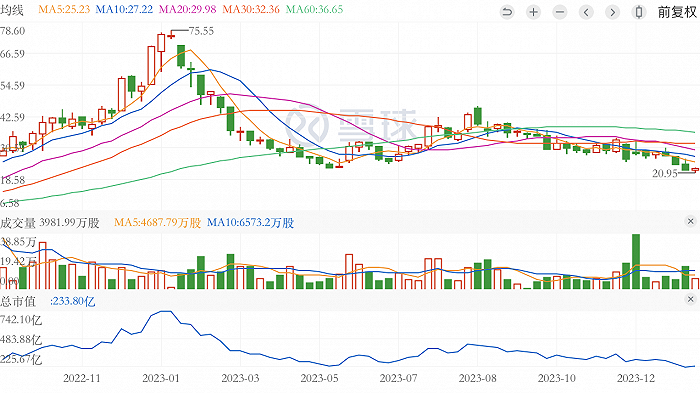Shift chart left with the chevron icon
The width and height of the screenshot is (700, 393).
tap(586, 12)
